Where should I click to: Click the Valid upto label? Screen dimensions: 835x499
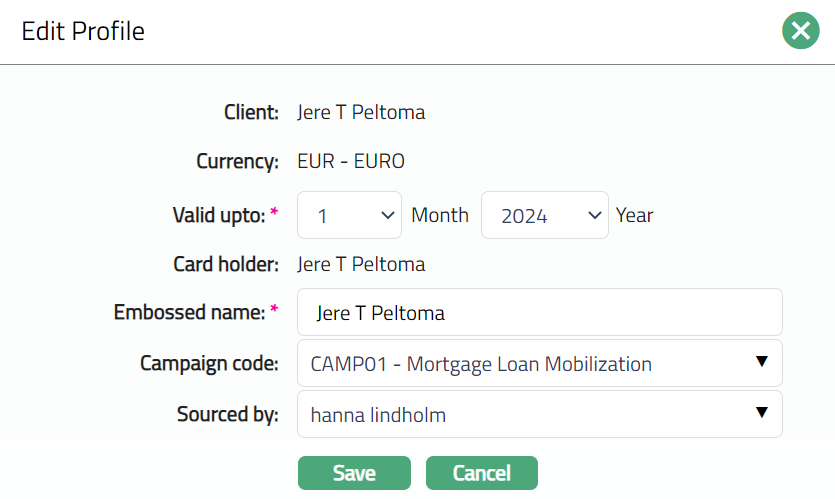pos(219,215)
